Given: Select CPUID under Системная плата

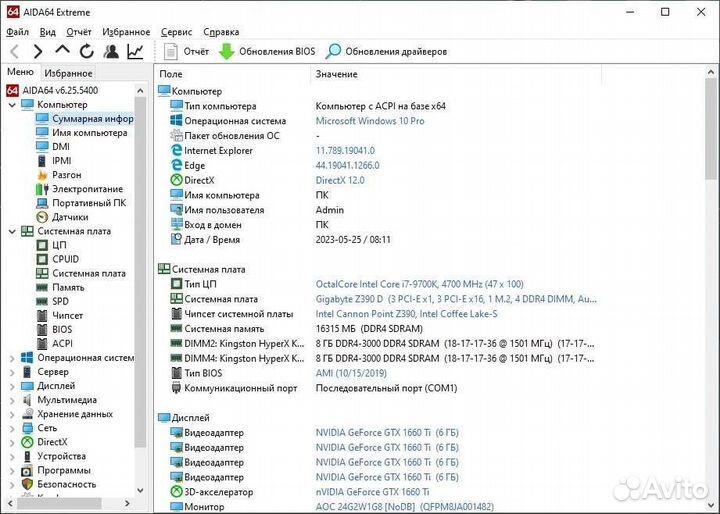Looking at the screenshot, I should [65, 259].
